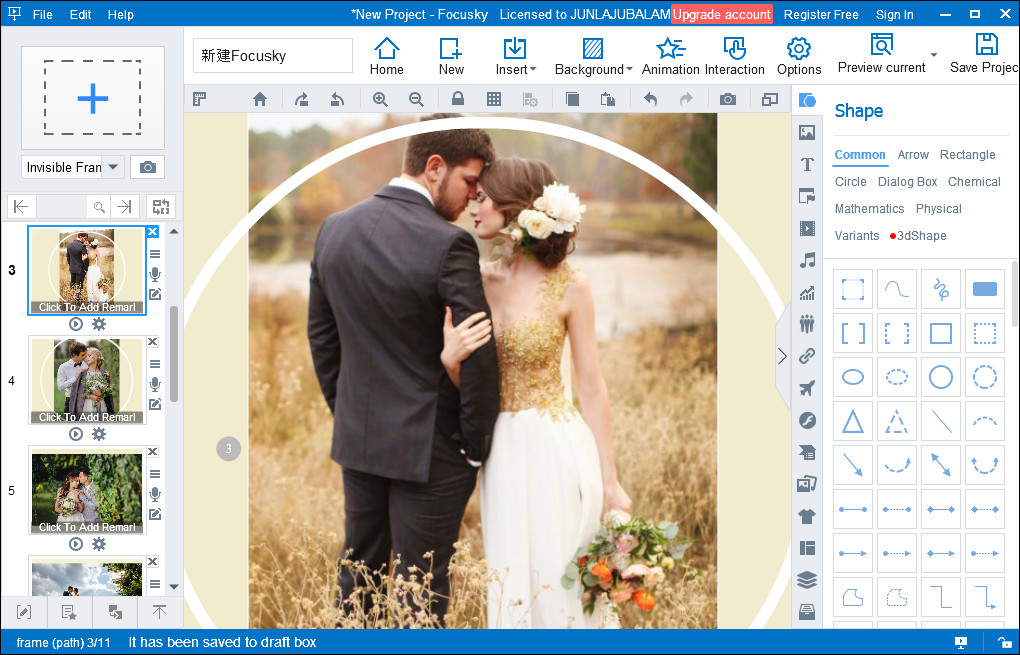Select the T-shirt theme icon in the sidebar
The image size is (1020, 655).
(807, 516)
